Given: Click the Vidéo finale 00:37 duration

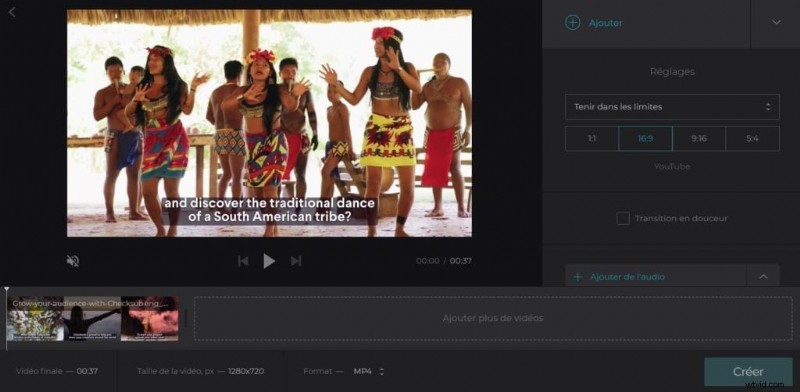Looking at the screenshot, I should point(87,372).
